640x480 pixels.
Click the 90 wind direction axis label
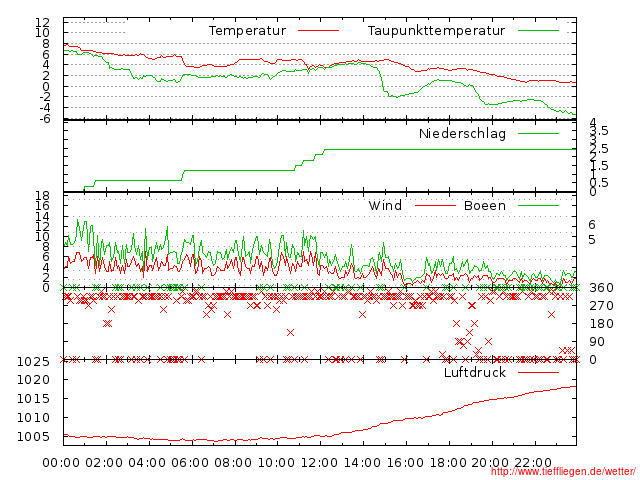[x=597, y=342]
